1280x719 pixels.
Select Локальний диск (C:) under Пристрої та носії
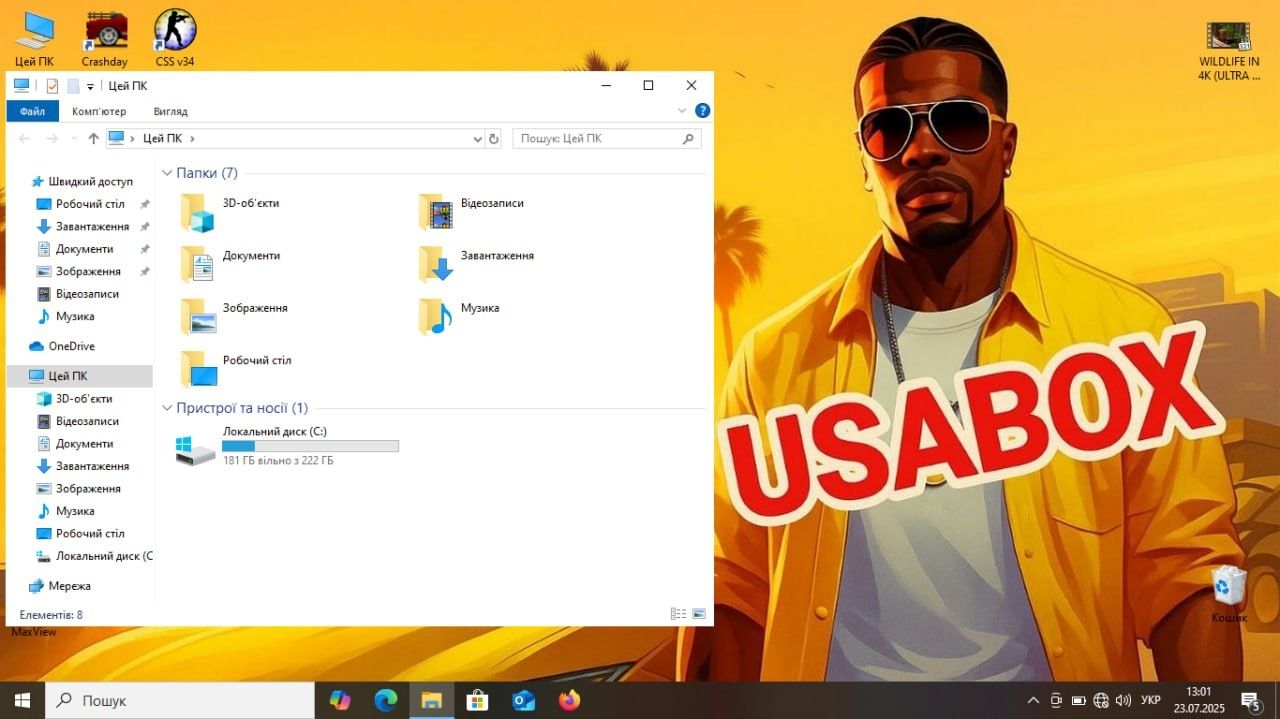click(287, 446)
